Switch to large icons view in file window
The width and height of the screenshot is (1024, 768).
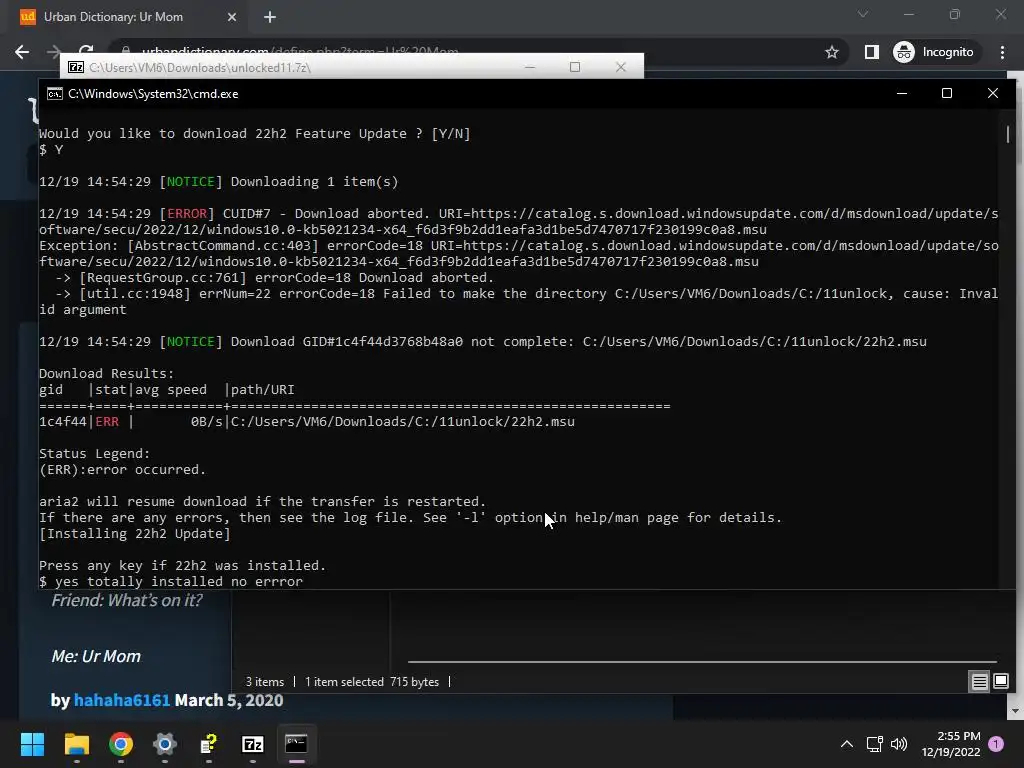(x=1000, y=682)
